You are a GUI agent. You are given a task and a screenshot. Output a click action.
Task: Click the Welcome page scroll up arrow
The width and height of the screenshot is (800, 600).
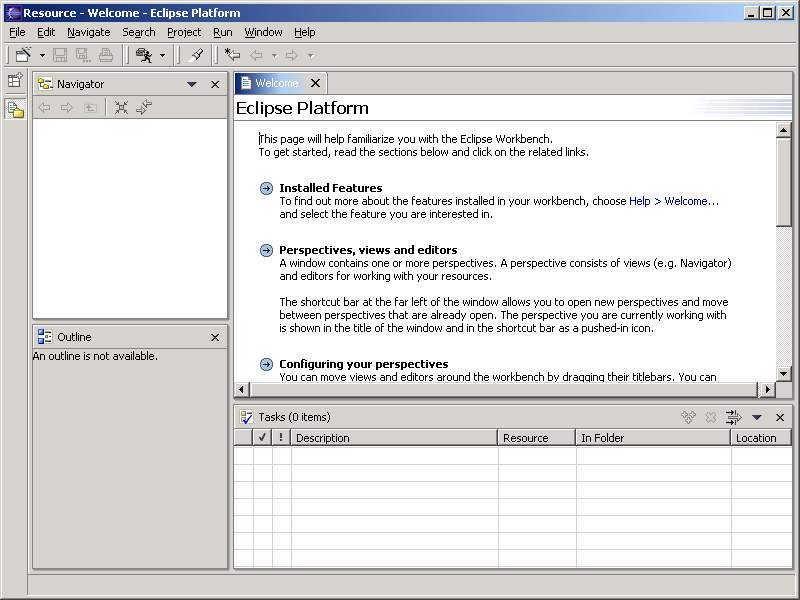coord(783,131)
